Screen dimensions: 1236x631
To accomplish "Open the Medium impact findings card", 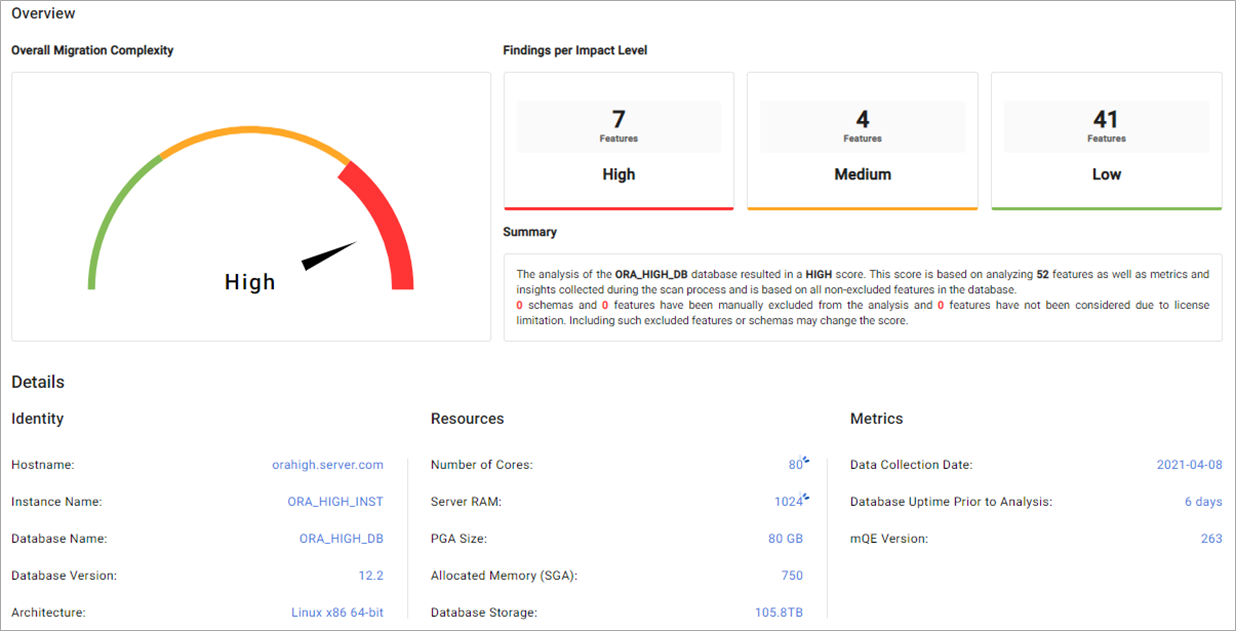I will (x=862, y=141).
